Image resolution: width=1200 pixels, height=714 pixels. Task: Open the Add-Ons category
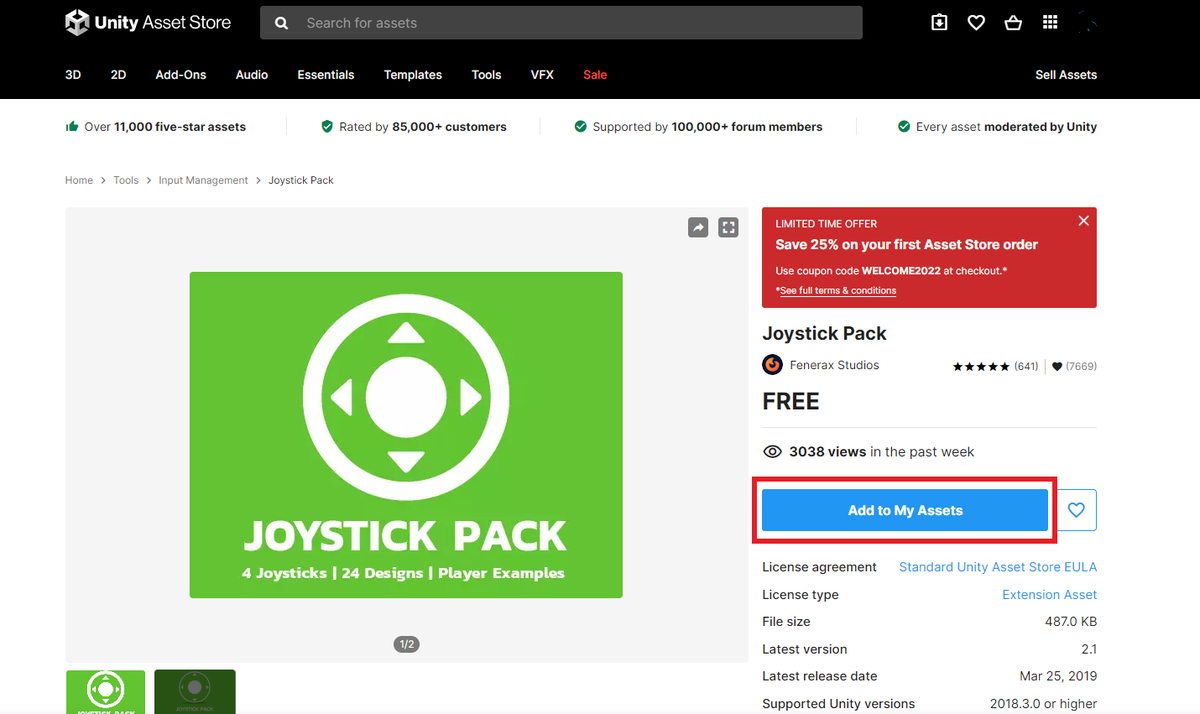coord(180,75)
